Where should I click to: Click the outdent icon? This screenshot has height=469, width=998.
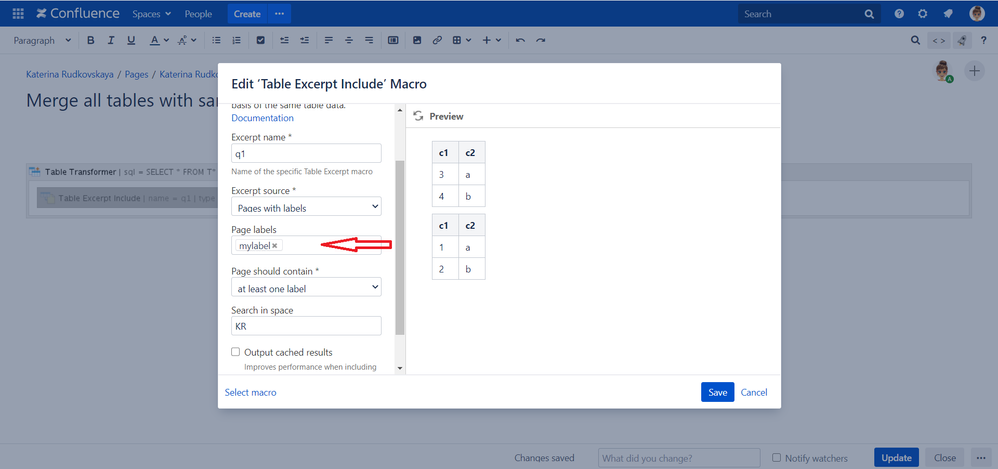coord(285,40)
